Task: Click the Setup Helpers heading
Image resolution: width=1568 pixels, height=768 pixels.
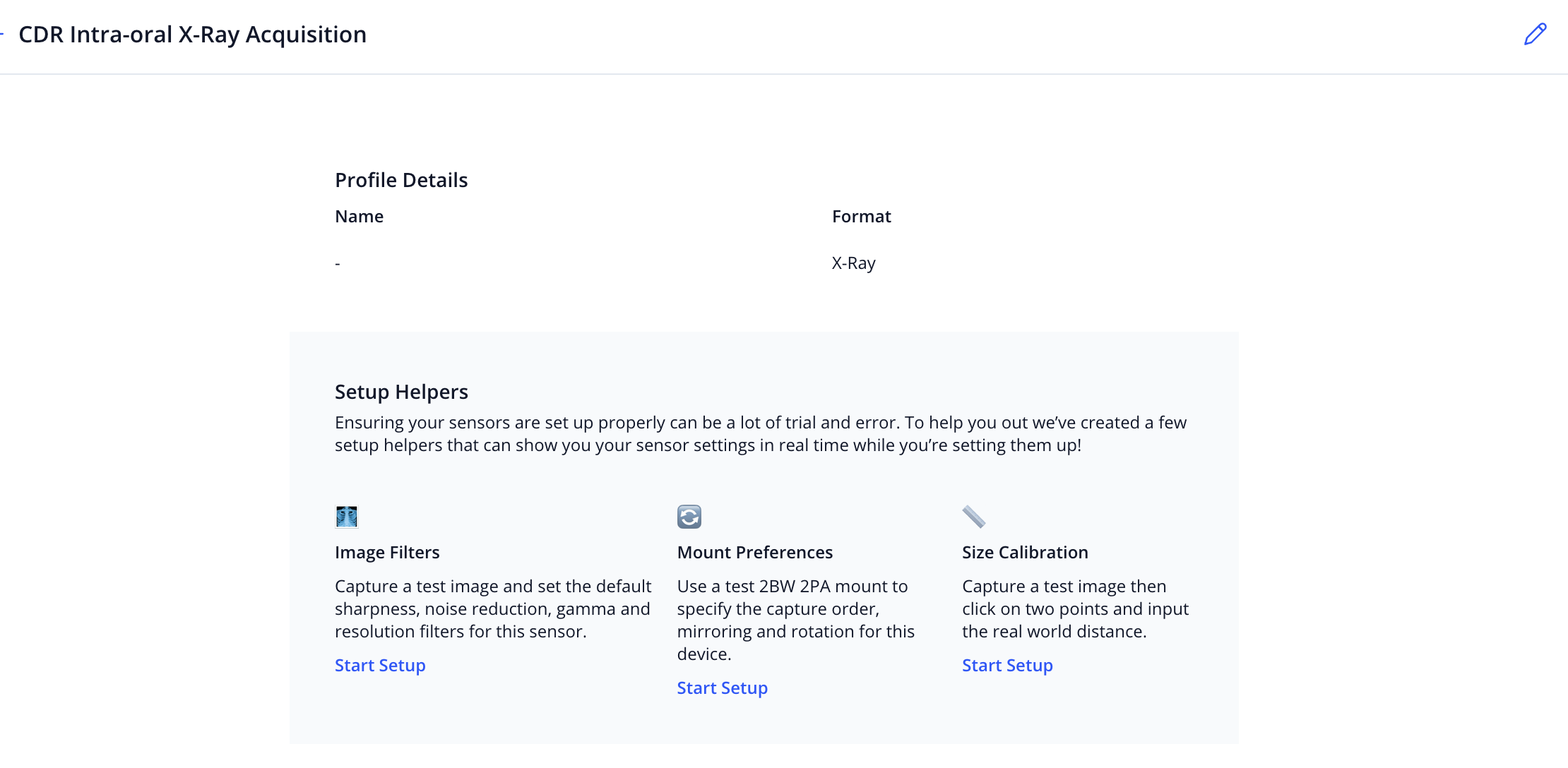Action: tap(401, 392)
